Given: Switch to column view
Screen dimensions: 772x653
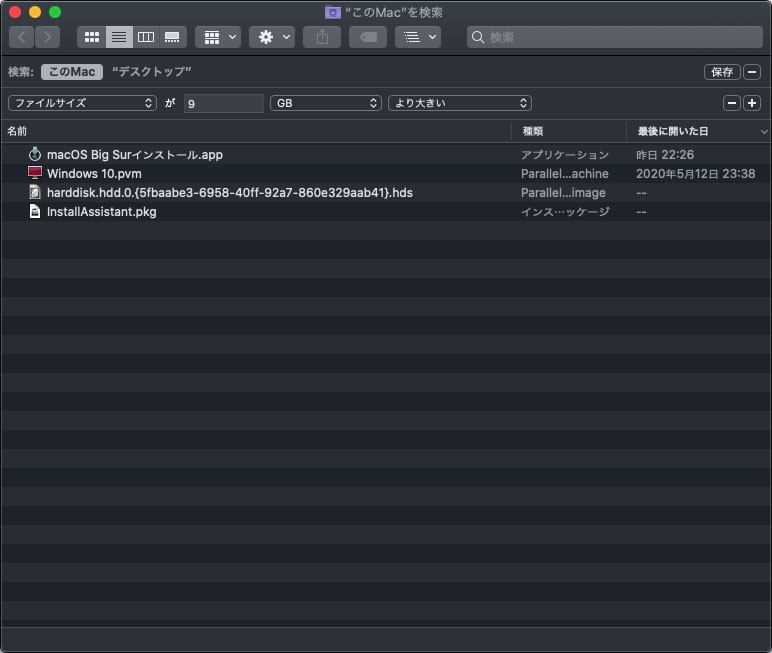Looking at the screenshot, I should coord(146,37).
